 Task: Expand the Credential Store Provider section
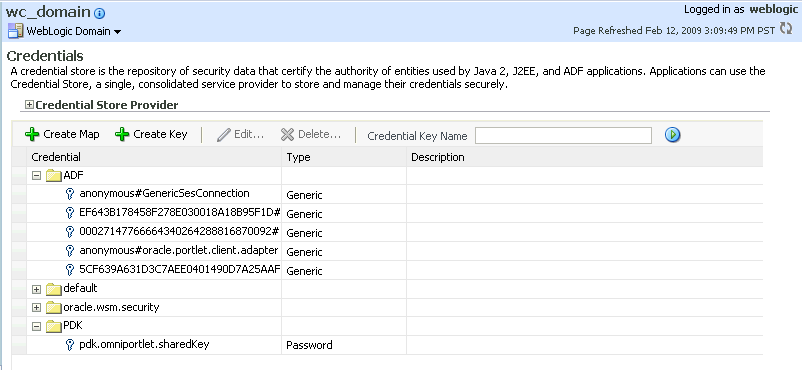(30, 105)
